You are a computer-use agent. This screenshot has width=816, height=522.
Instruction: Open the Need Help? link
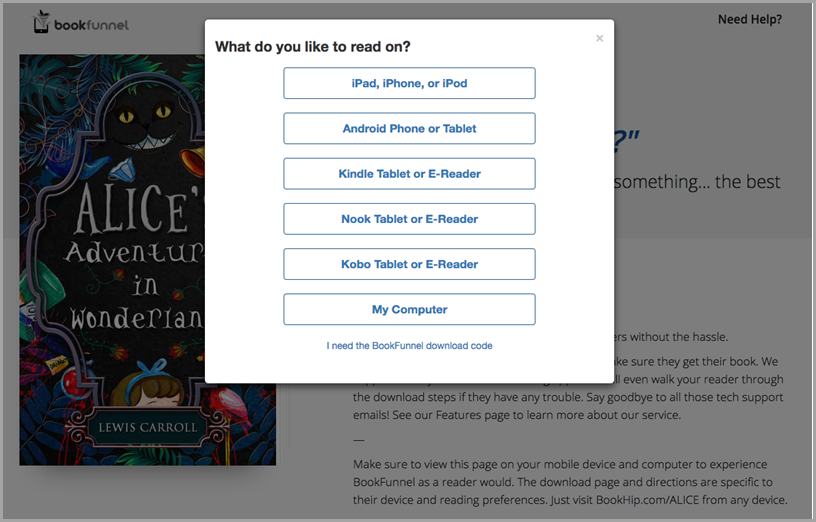750,19
